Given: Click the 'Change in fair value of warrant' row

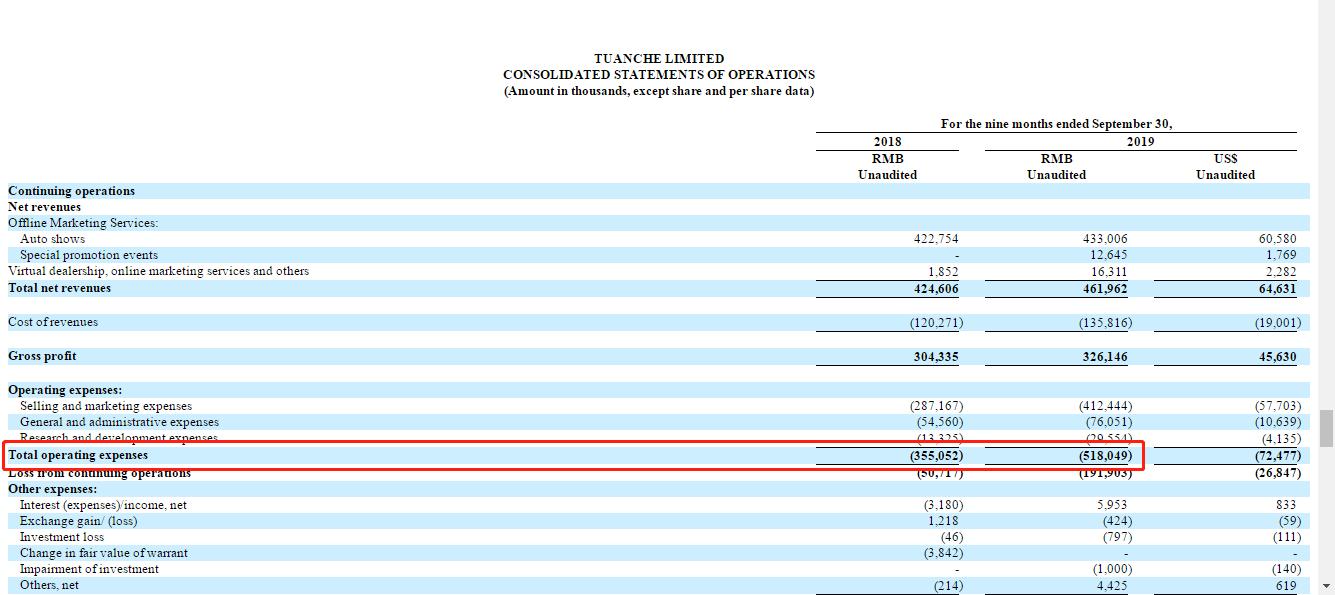Looking at the screenshot, I should tap(103, 553).
